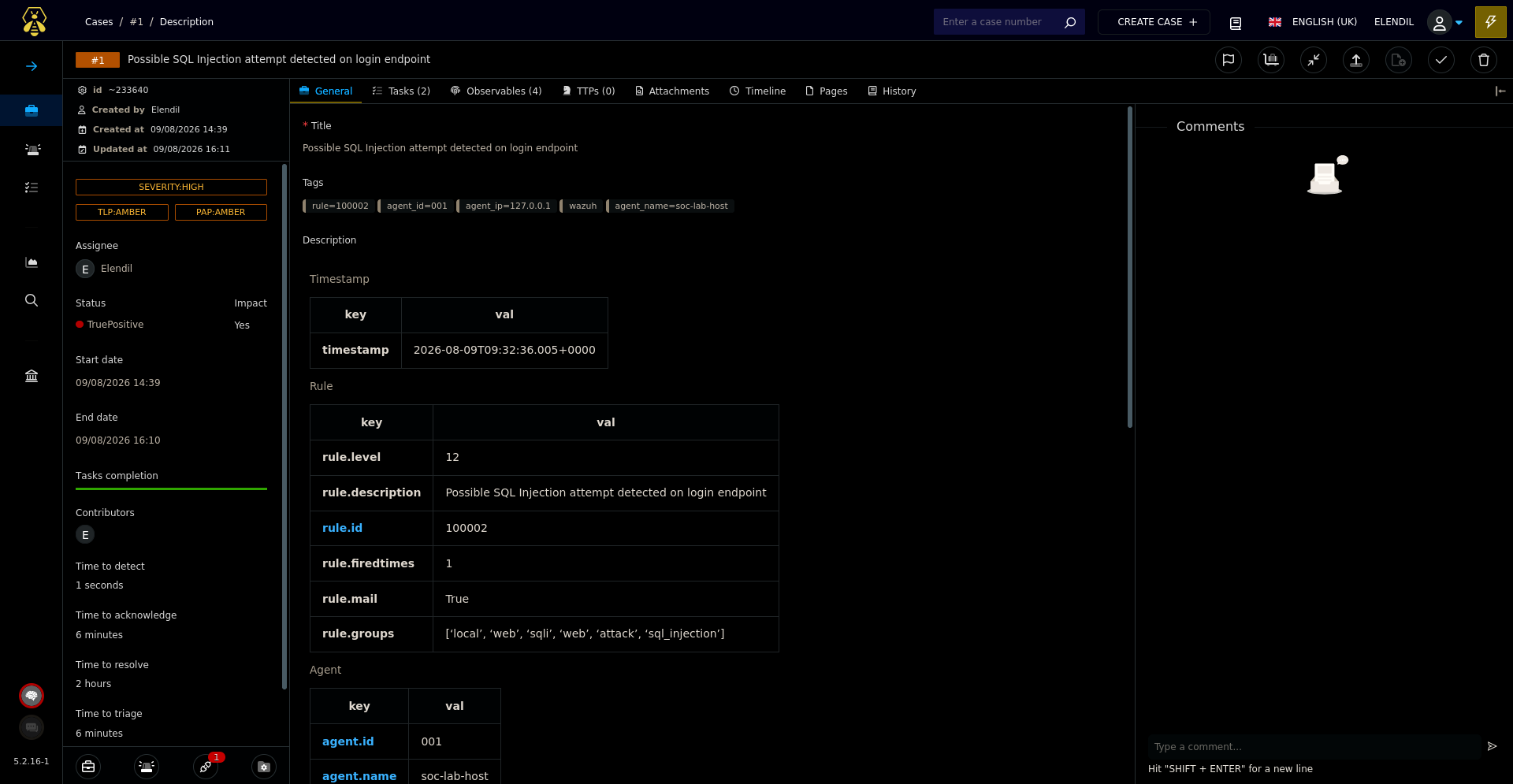The height and width of the screenshot is (784, 1513).
Task: Go to Cases in the breadcrumb
Action: (99, 22)
